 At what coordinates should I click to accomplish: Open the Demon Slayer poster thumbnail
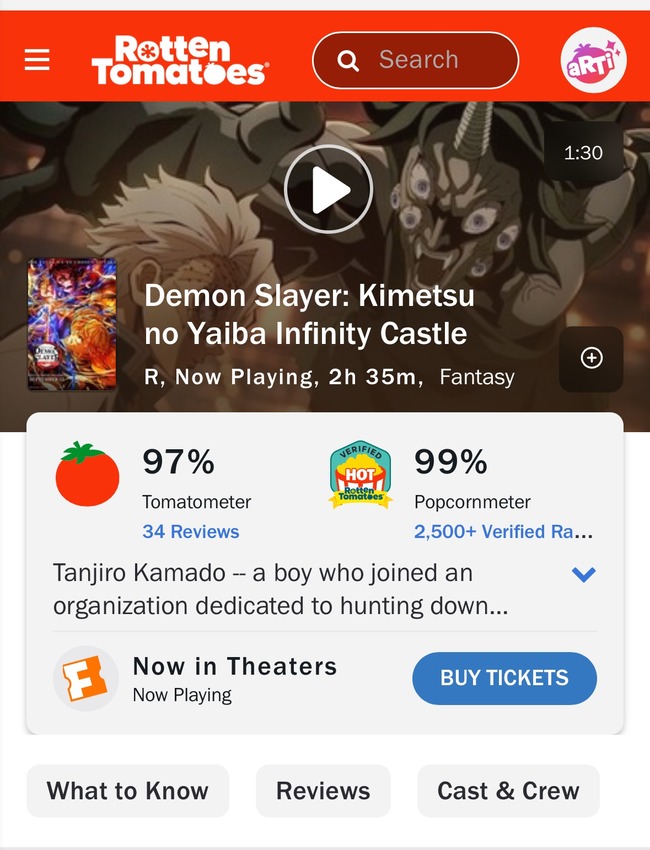pos(72,324)
